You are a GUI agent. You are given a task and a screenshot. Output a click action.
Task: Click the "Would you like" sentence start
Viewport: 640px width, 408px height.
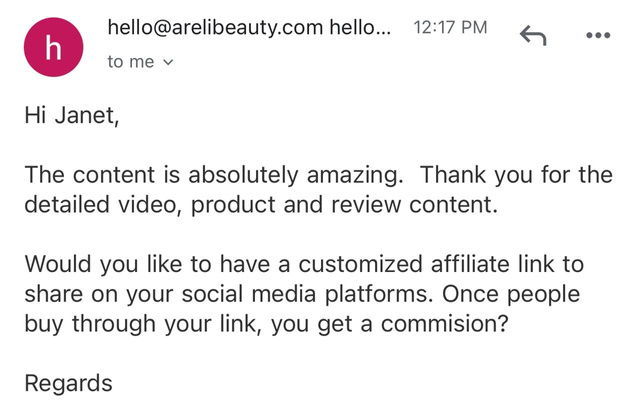pyautogui.click(x=91, y=265)
